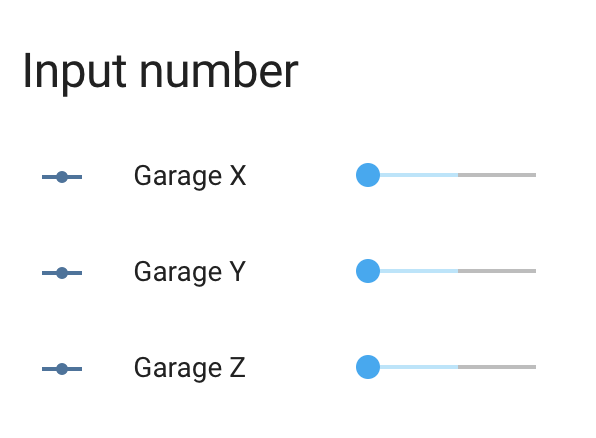Click the letter X in Garage X label
596x438 pixels.
[238, 175]
